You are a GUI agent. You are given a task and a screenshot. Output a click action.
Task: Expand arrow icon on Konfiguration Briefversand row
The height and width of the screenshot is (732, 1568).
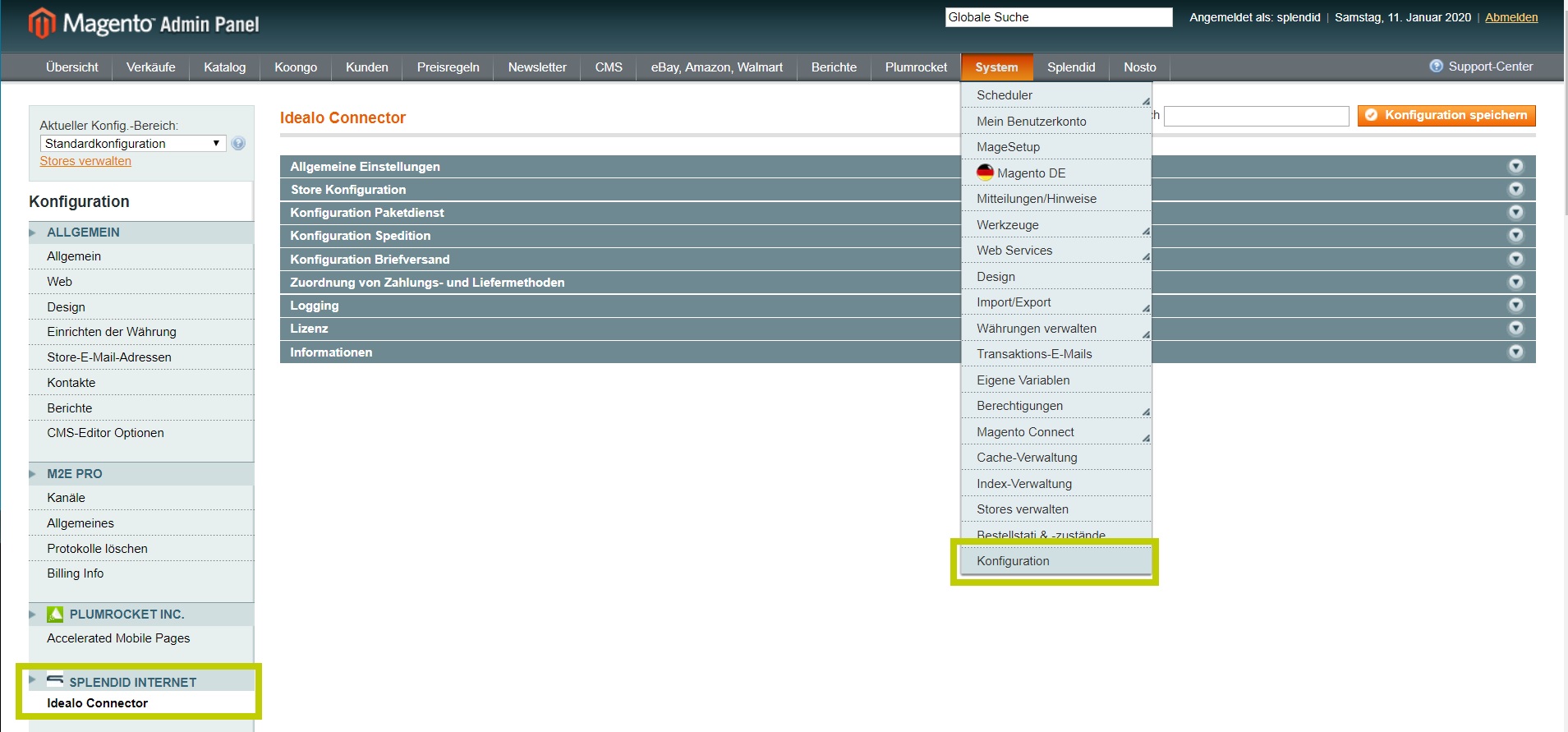(1516, 259)
